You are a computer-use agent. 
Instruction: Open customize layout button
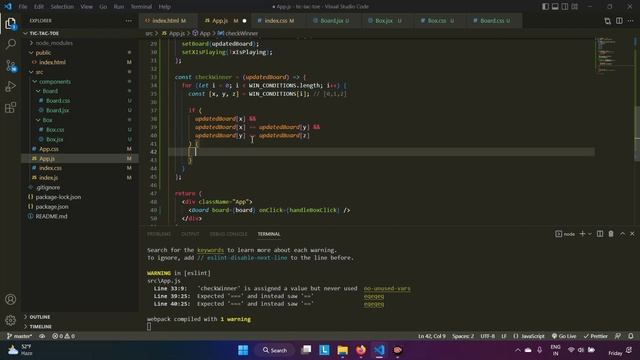(575, 7)
